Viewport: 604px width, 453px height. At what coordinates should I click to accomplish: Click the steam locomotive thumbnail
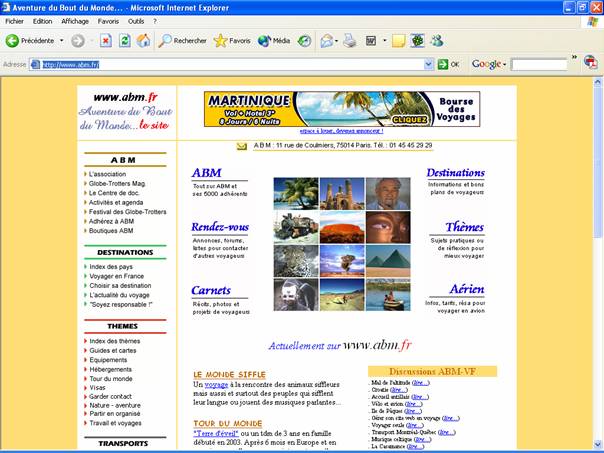(296, 227)
